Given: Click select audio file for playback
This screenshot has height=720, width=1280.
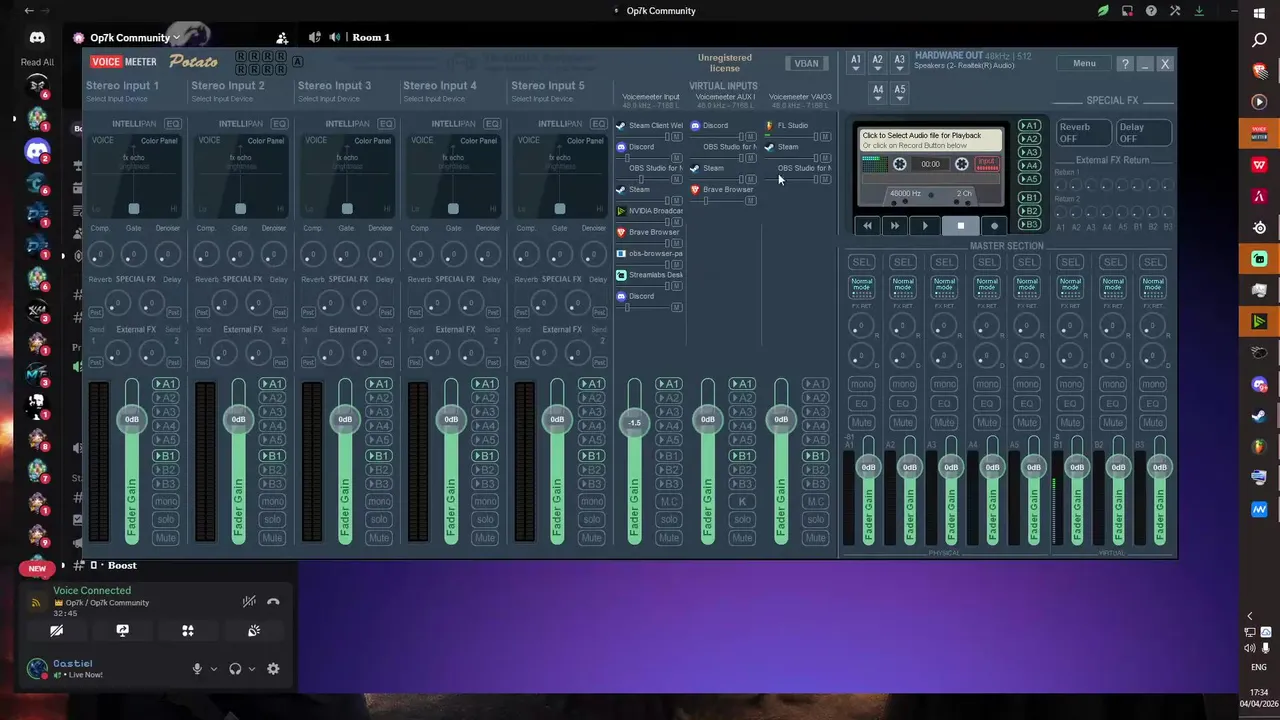Looking at the screenshot, I should pyautogui.click(x=930, y=140).
